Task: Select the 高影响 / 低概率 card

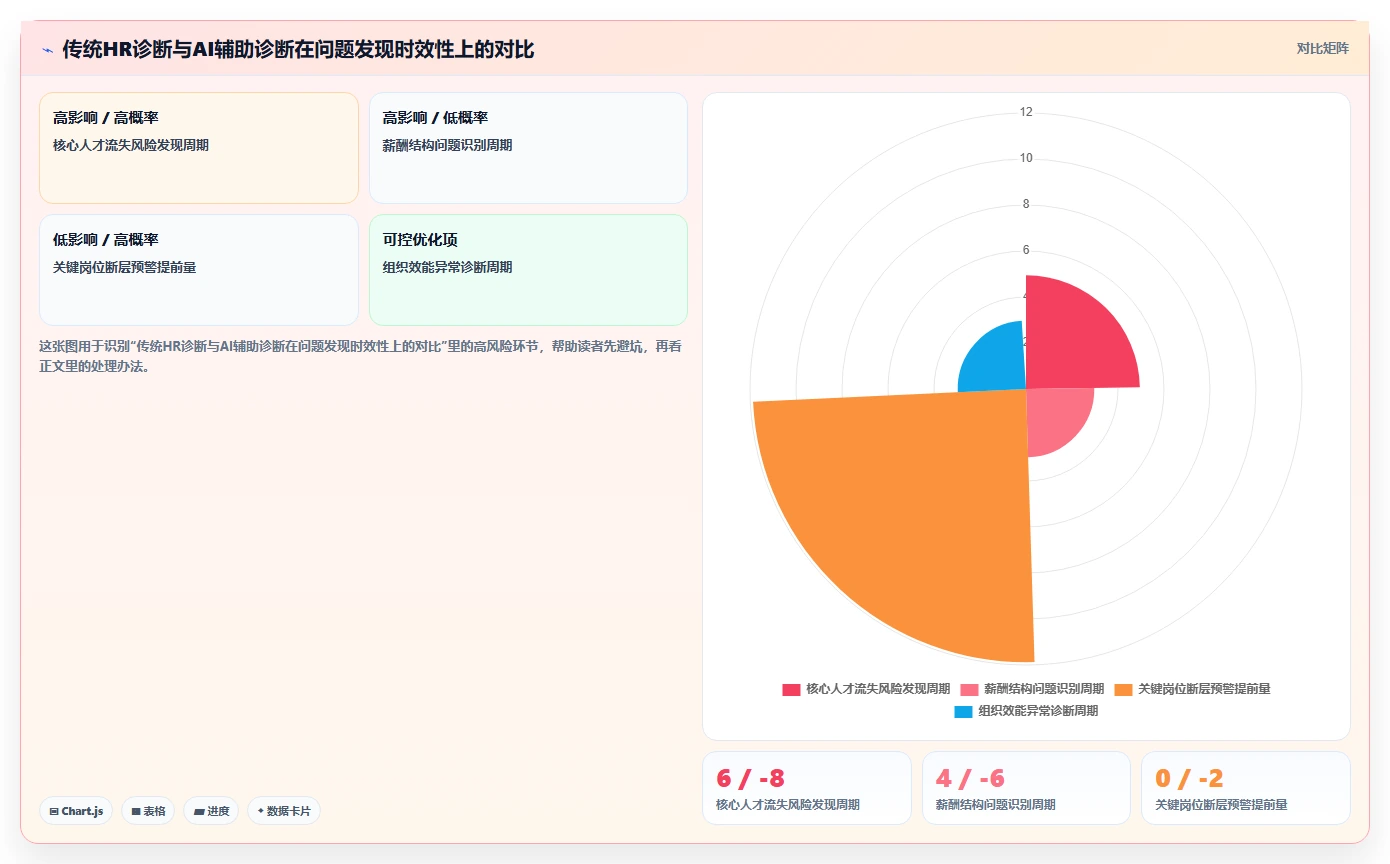Action: coord(528,148)
